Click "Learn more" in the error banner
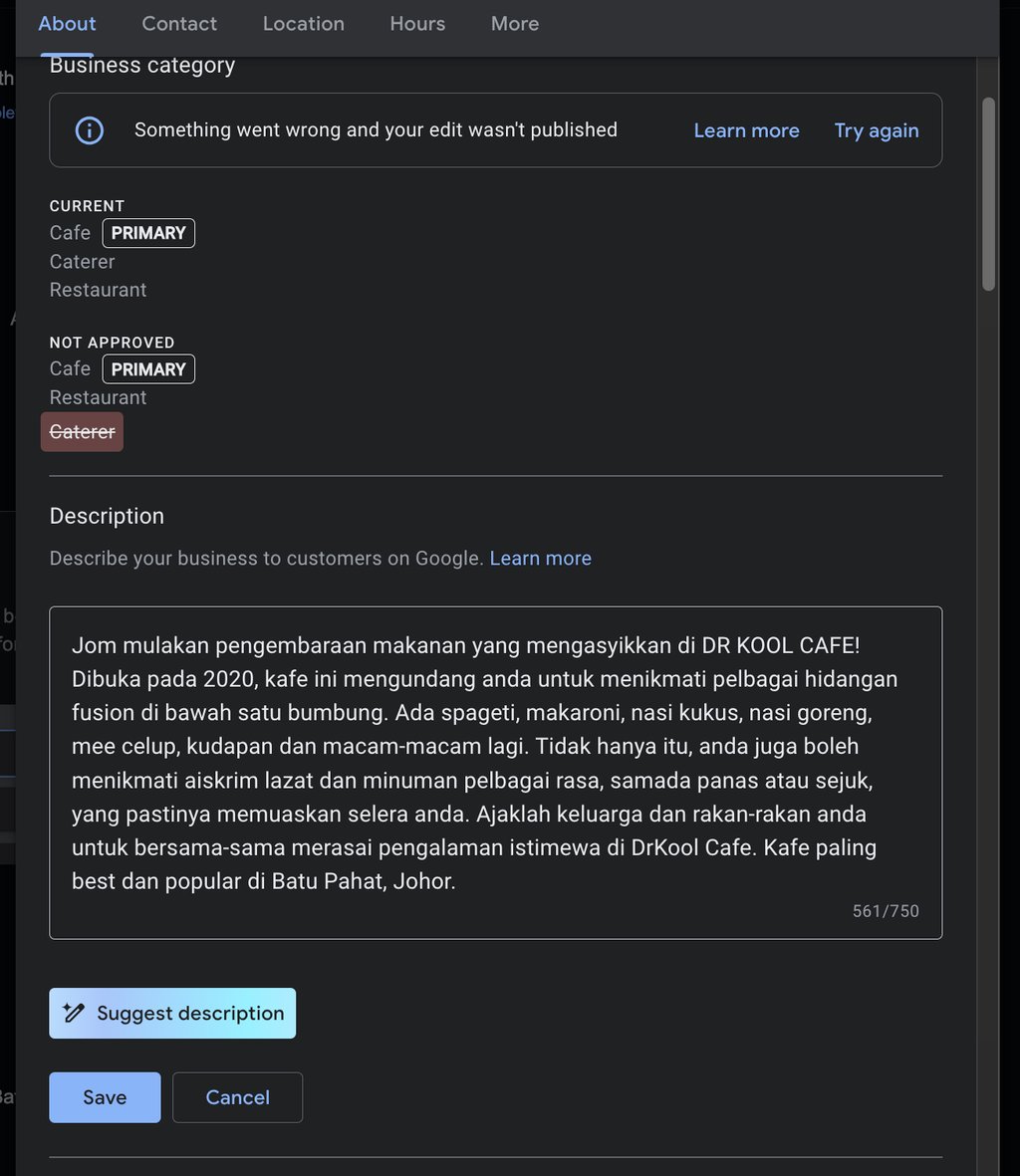 (746, 130)
